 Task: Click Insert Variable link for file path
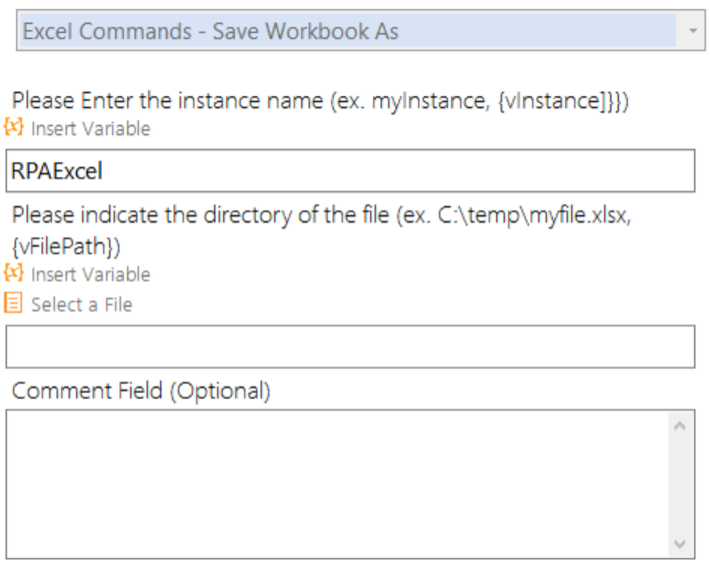point(91,275)
